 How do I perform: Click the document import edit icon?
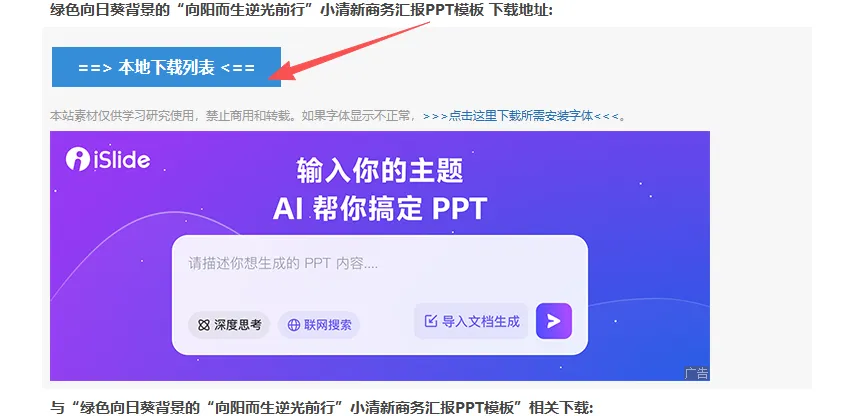(x=431, y=321)
